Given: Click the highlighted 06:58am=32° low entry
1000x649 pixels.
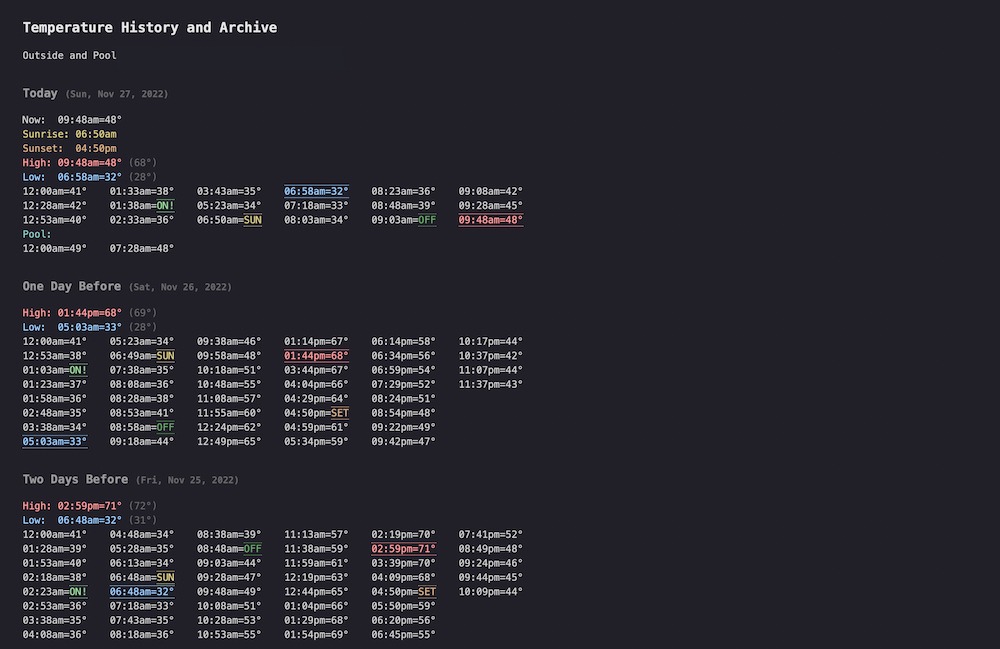Looking at the screenshot, I should tap(316, 191).
